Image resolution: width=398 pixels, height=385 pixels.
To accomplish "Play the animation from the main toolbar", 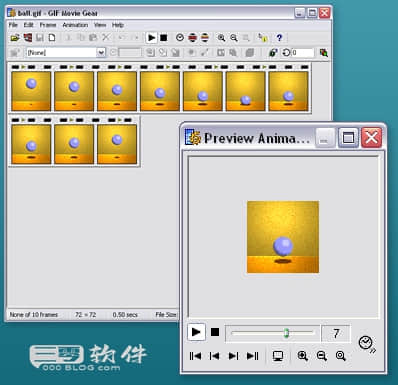I will pyautogui.click(x=151, y=38).
